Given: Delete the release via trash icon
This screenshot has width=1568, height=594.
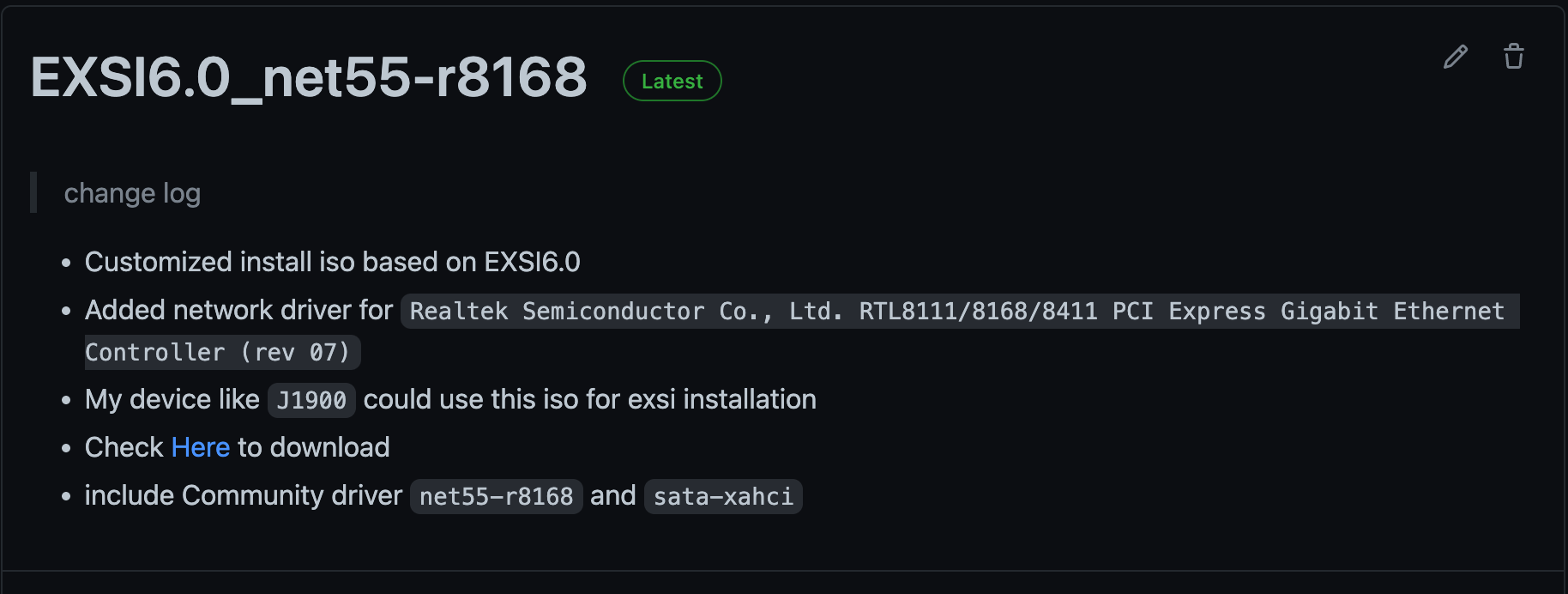Looking at the screenshot, I should pyautogui.click(x=1514, y=57).
